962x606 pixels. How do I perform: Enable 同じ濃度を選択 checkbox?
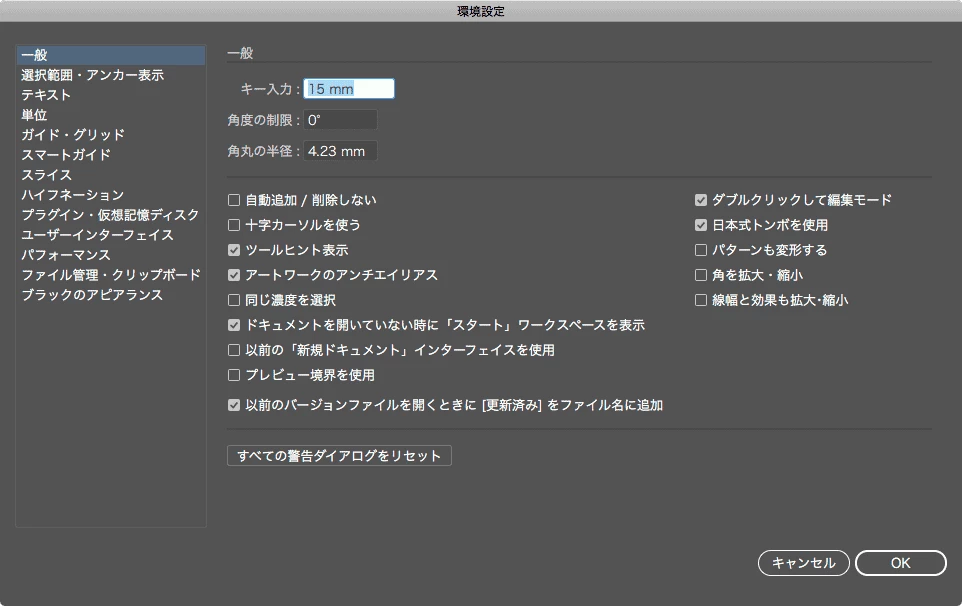tap(234, 300)
